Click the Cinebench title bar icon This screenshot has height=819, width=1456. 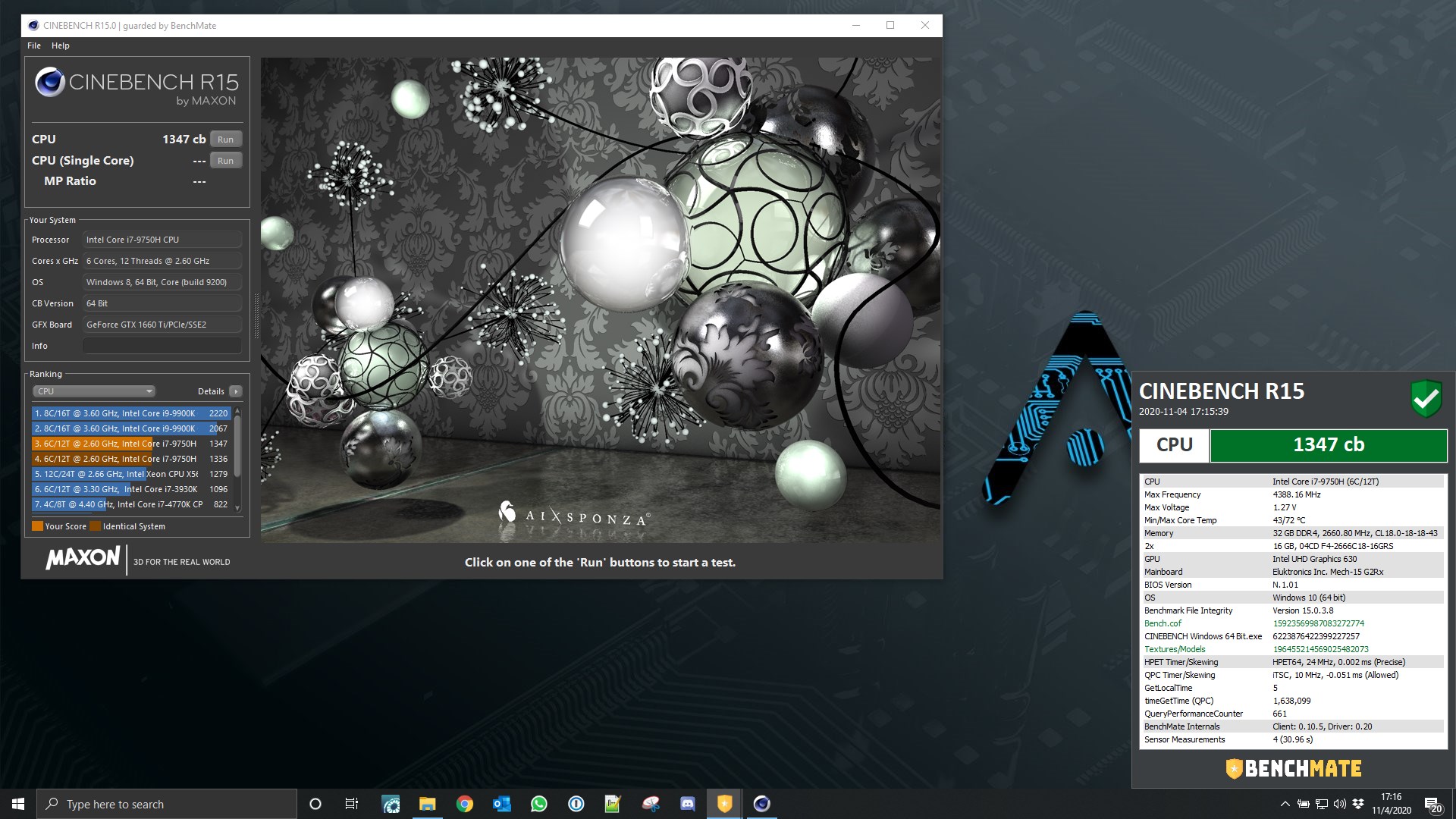tap(33, 26)
